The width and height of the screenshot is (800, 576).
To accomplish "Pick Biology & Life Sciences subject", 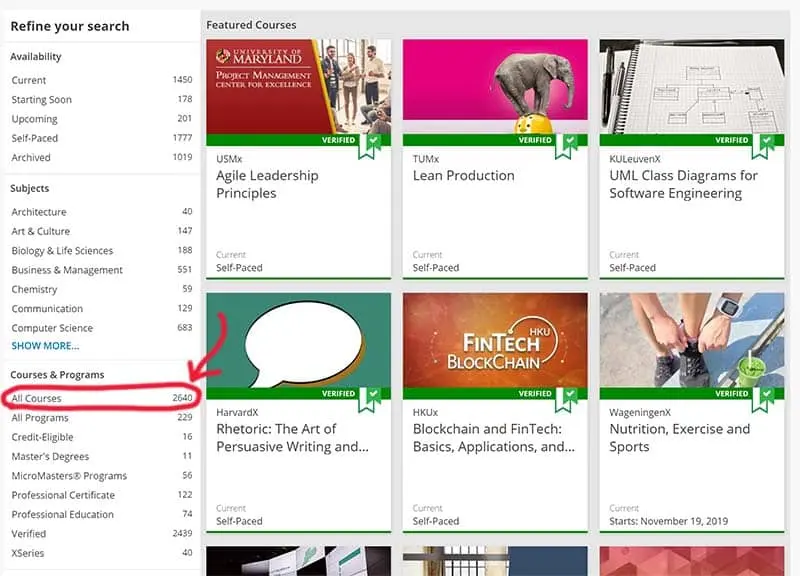I will click(102, 251).
